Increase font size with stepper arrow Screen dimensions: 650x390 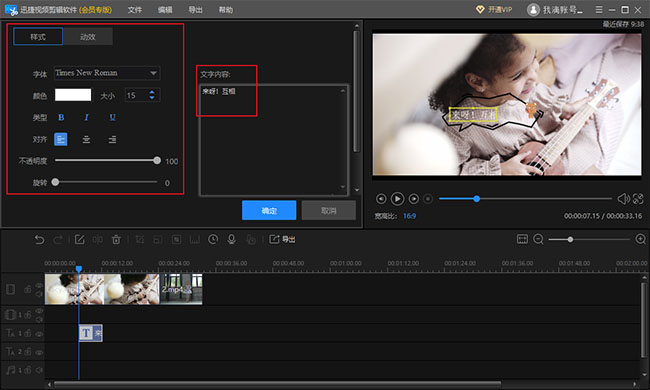click(x=152, y=92)
